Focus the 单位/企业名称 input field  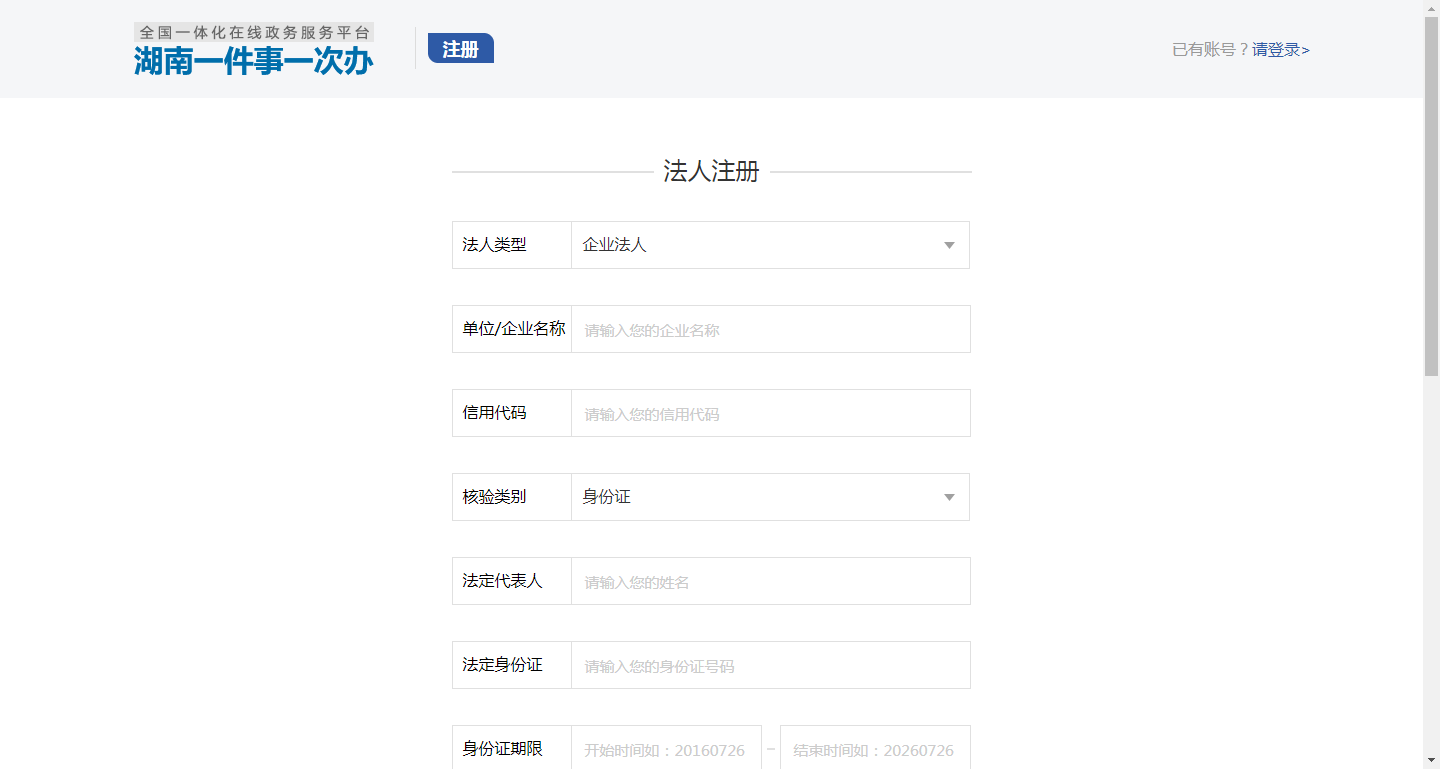(770, 330)
